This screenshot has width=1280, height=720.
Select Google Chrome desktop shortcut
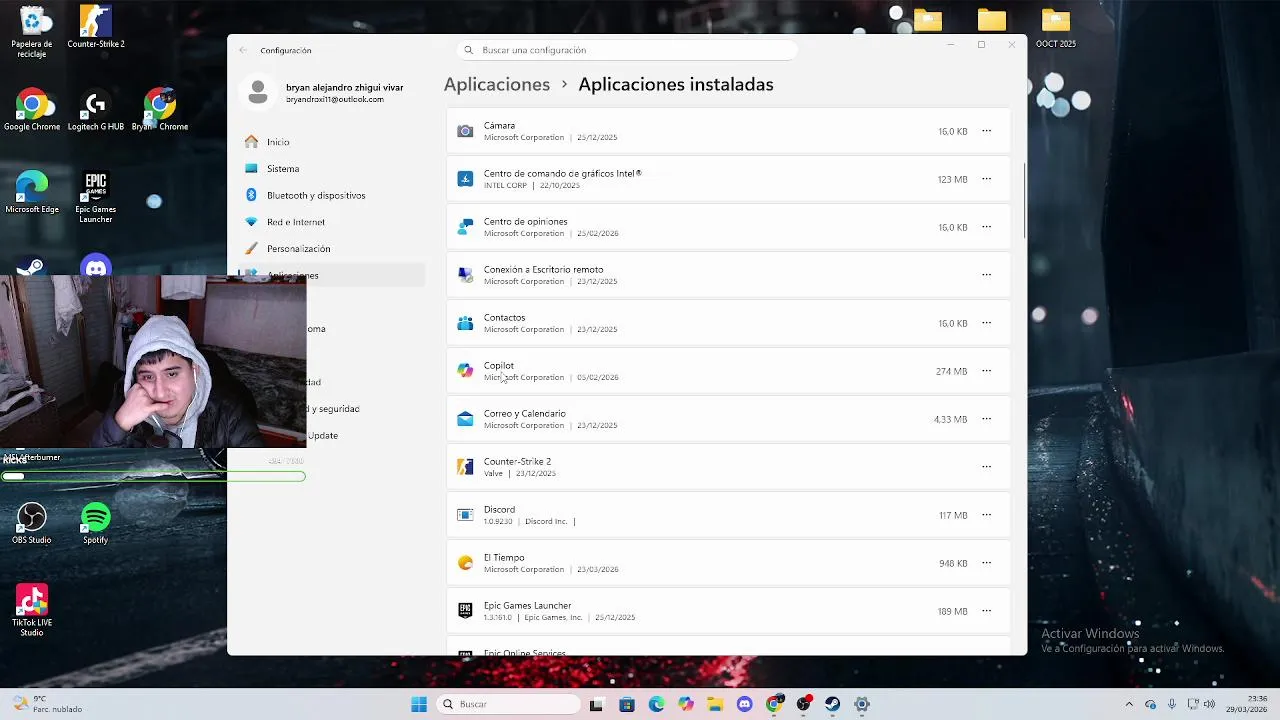point(32,110)
